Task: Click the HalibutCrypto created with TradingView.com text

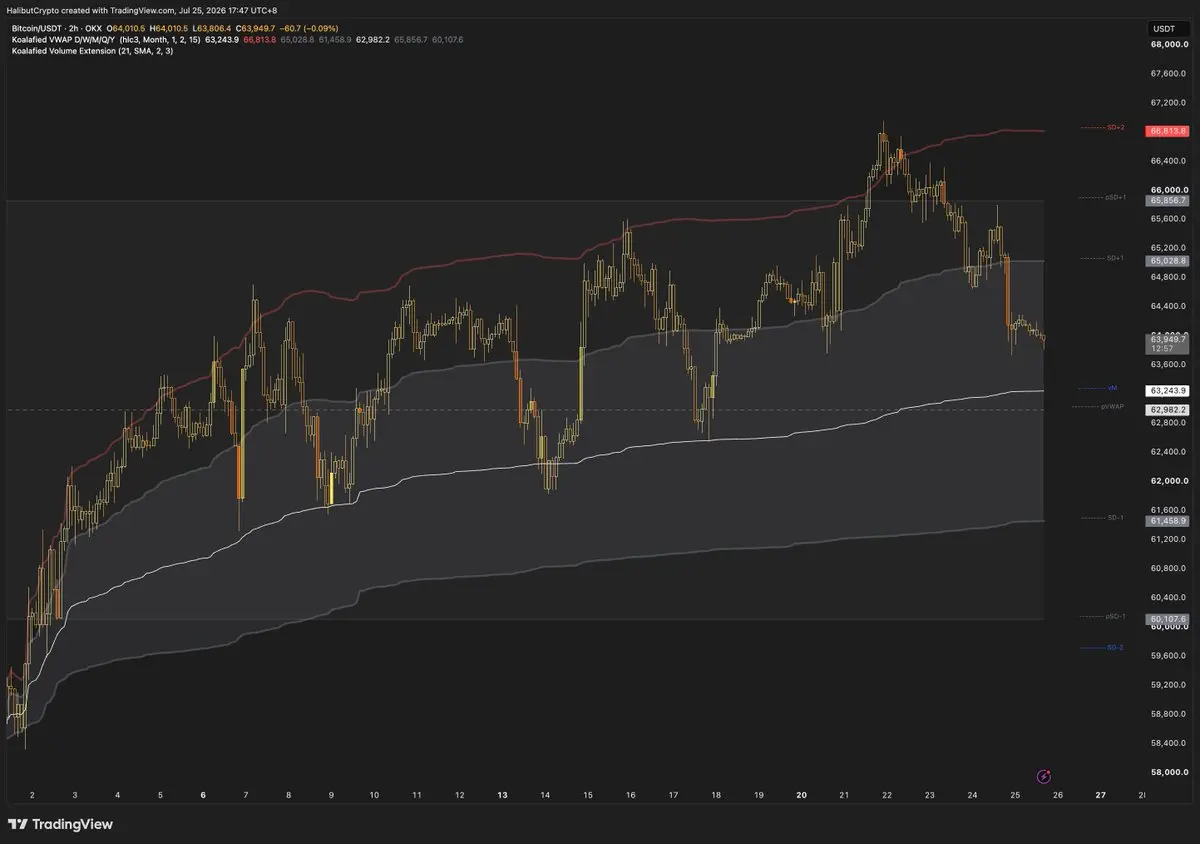Action: [x=92, y=9]
